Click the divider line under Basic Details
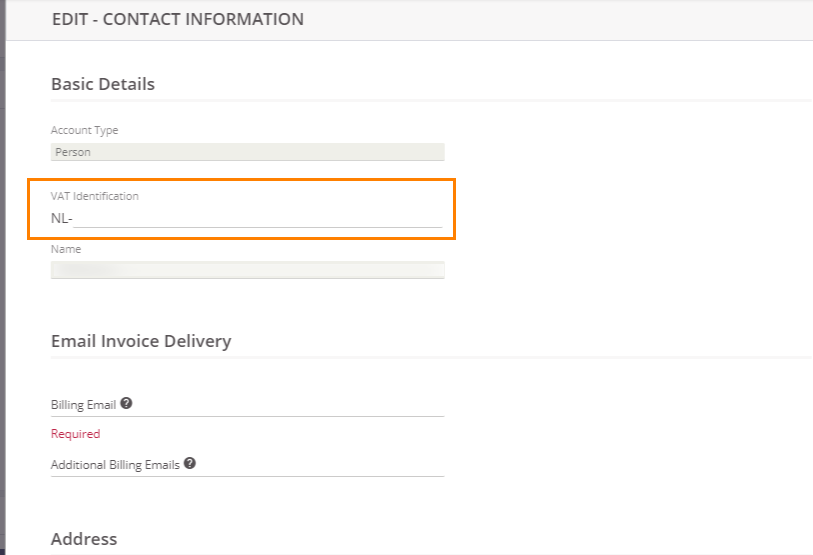The width and height of the screenshot is (813, 555). 430,101
